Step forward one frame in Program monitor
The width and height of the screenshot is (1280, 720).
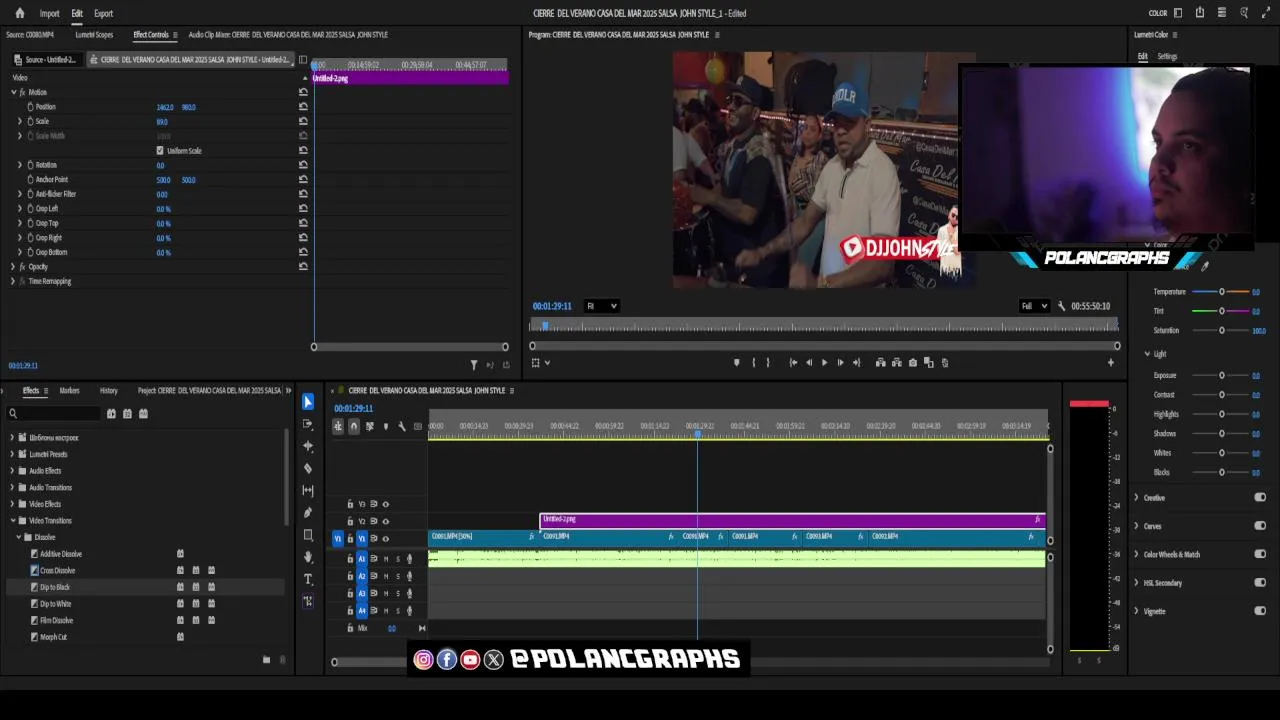[x=840, y=363]
